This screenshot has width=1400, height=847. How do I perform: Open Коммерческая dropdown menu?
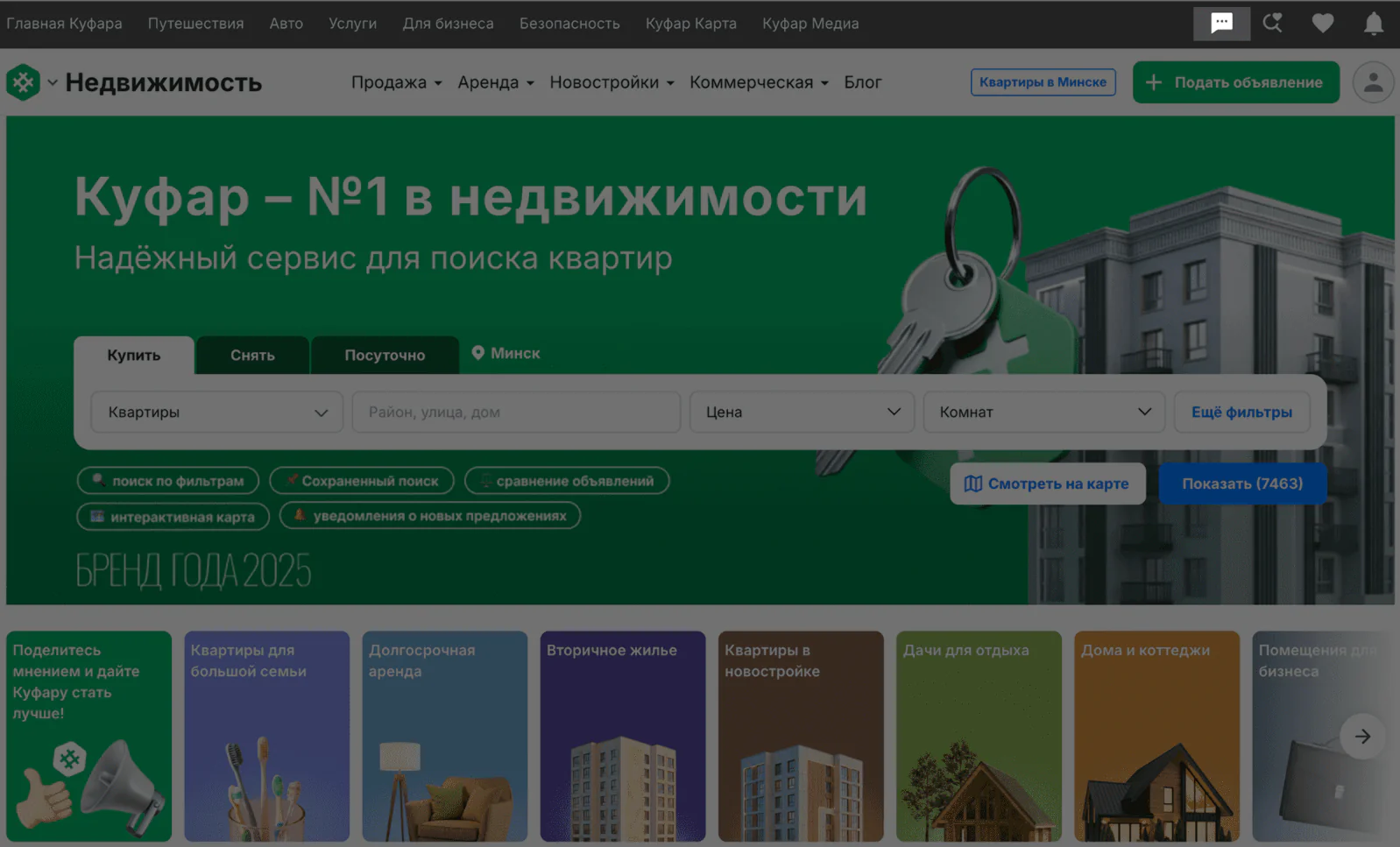(759, 82)
